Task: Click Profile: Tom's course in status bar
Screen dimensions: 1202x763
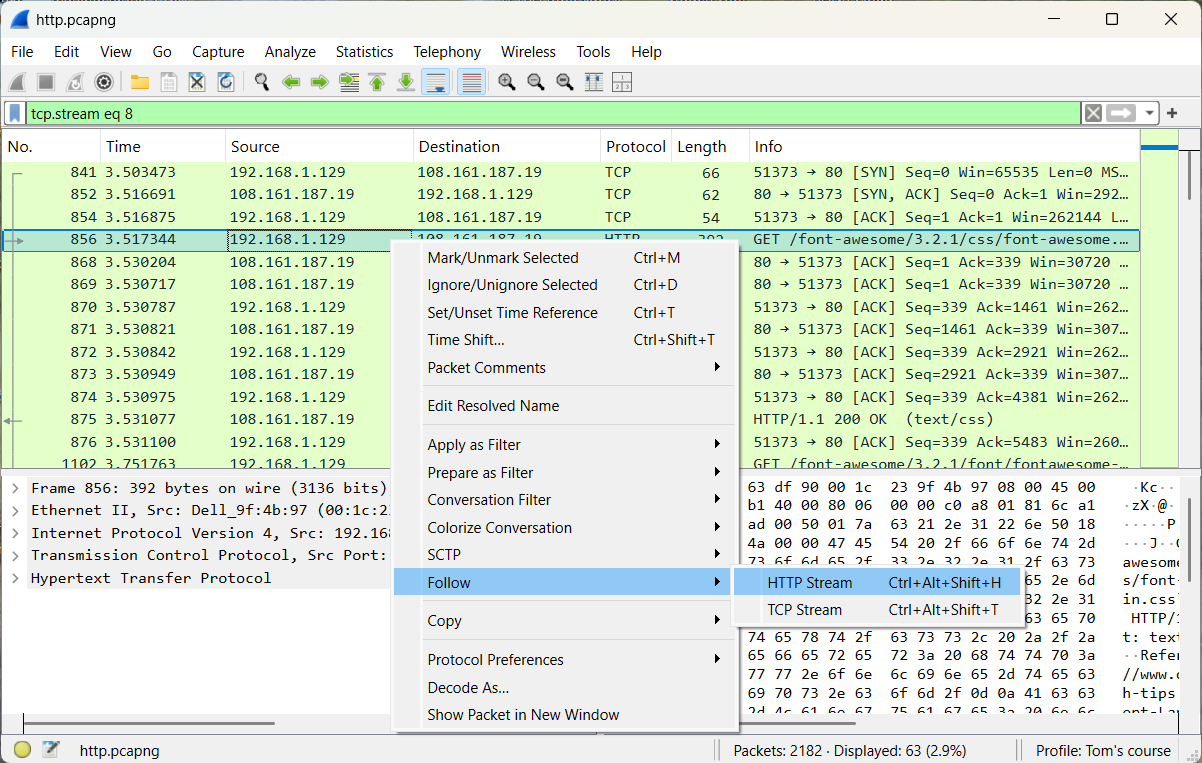Action: pyautogui.click(x=1103, y=750)
